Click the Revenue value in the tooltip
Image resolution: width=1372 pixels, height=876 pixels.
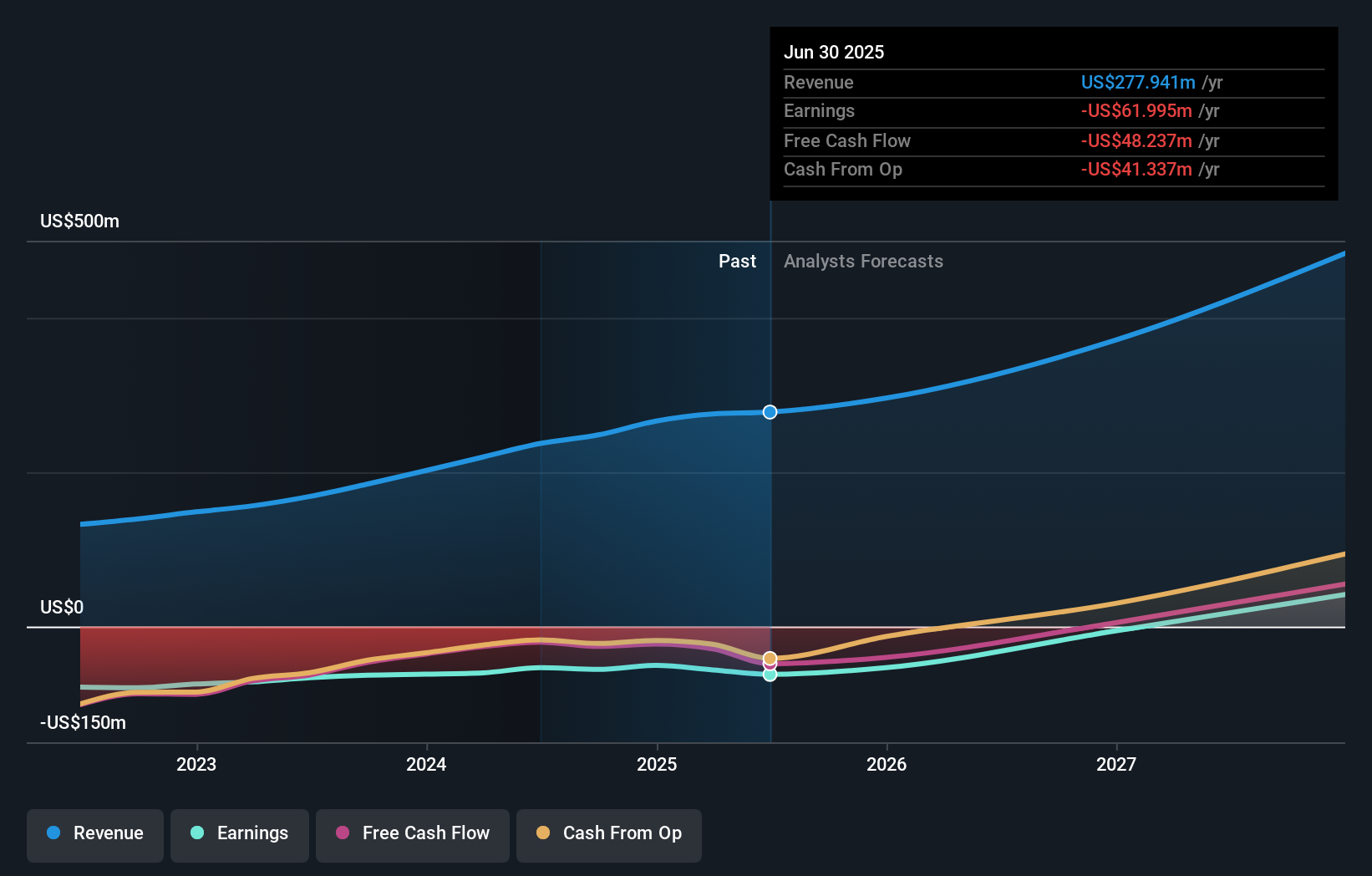(1138, 82)
